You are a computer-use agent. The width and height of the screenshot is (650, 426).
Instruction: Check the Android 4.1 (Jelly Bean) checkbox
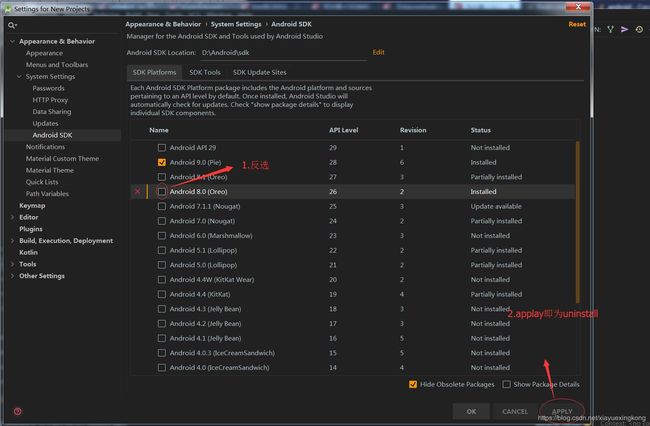pos(162,338)
